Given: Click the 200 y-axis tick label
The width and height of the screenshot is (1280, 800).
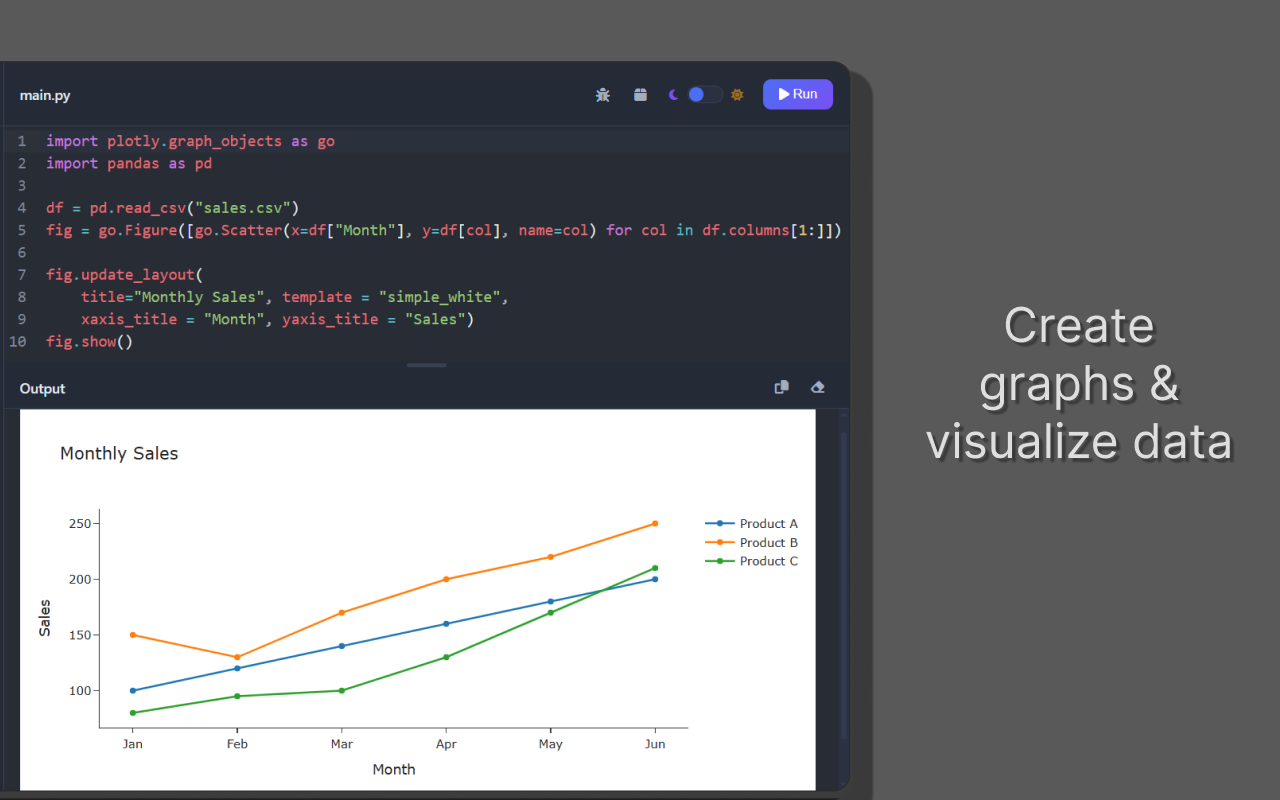Looking at the screenshot, I should (x=80, y=579).
